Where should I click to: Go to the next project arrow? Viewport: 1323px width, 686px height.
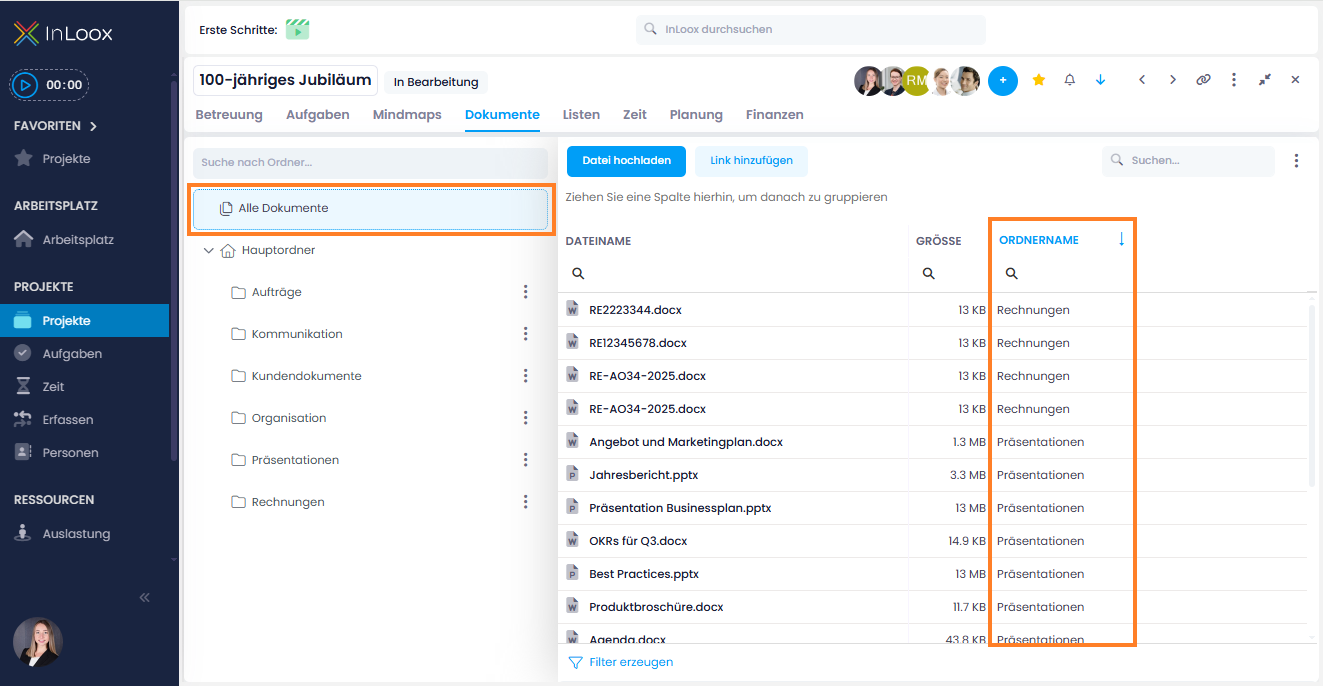[x=1173, y=80]
